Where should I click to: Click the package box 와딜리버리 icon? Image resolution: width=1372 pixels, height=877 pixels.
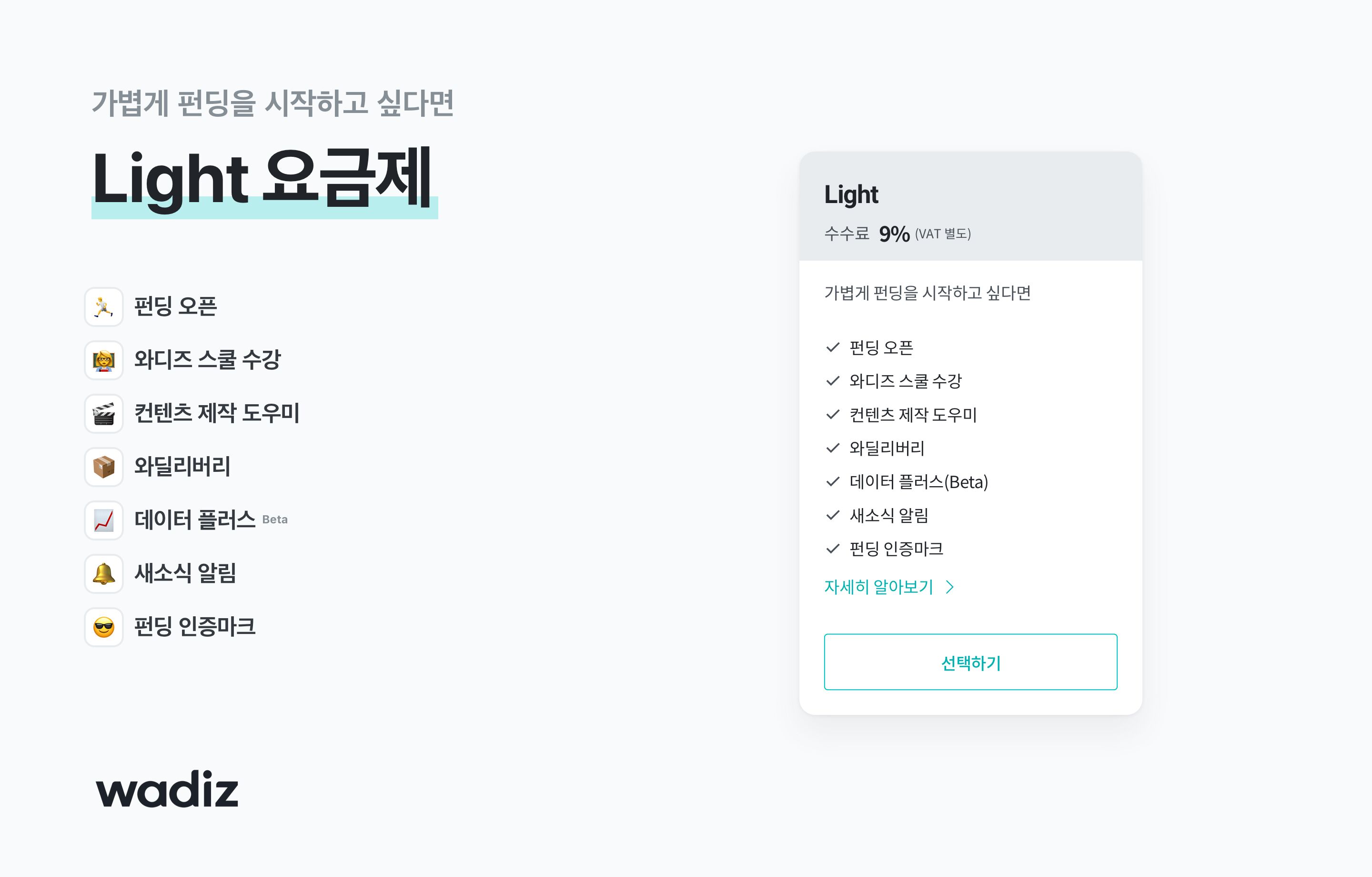pyautogui.click(x=104, y=467)
